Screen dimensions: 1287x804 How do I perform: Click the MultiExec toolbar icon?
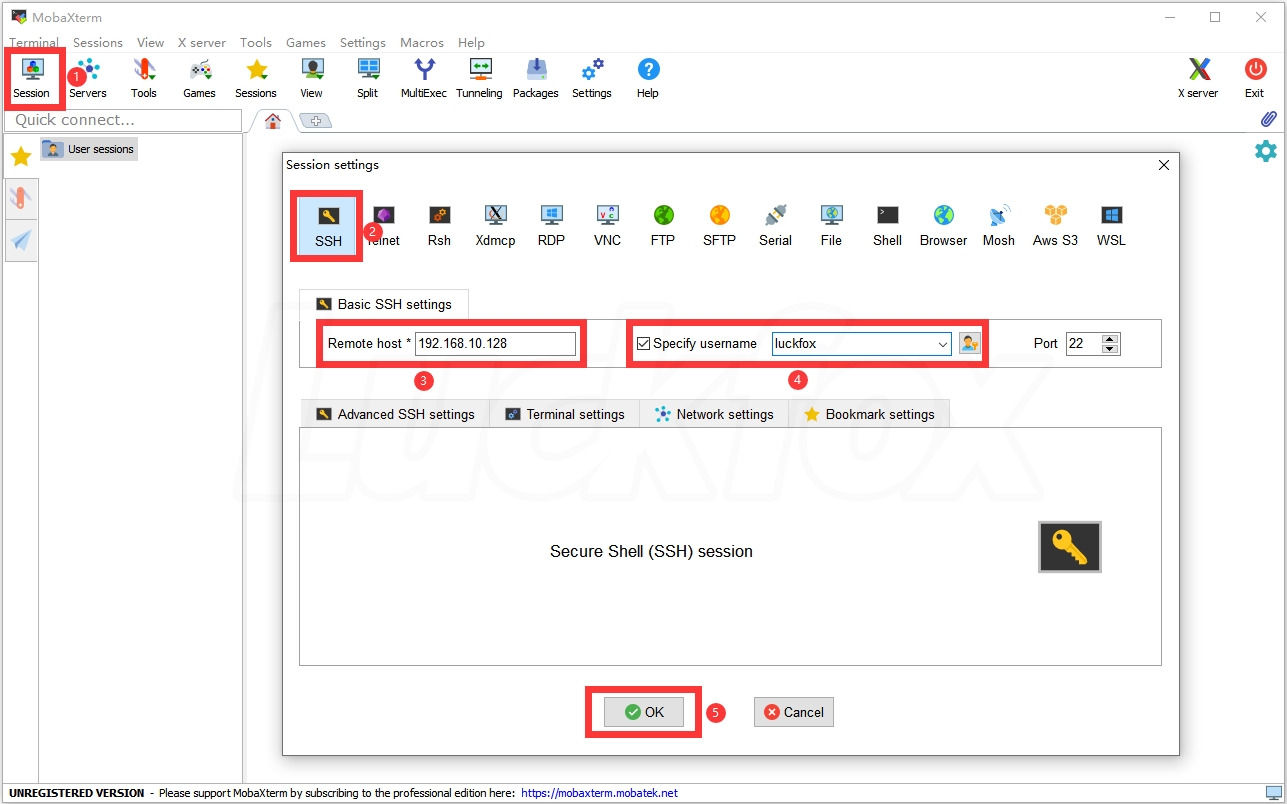tap(424, 78)
